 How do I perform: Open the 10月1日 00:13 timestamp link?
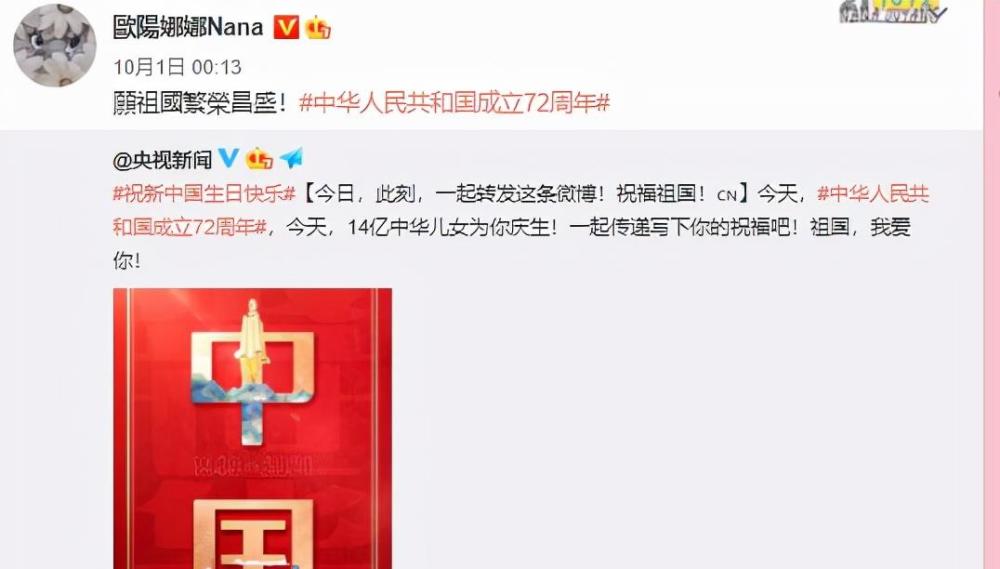[177, 67]
